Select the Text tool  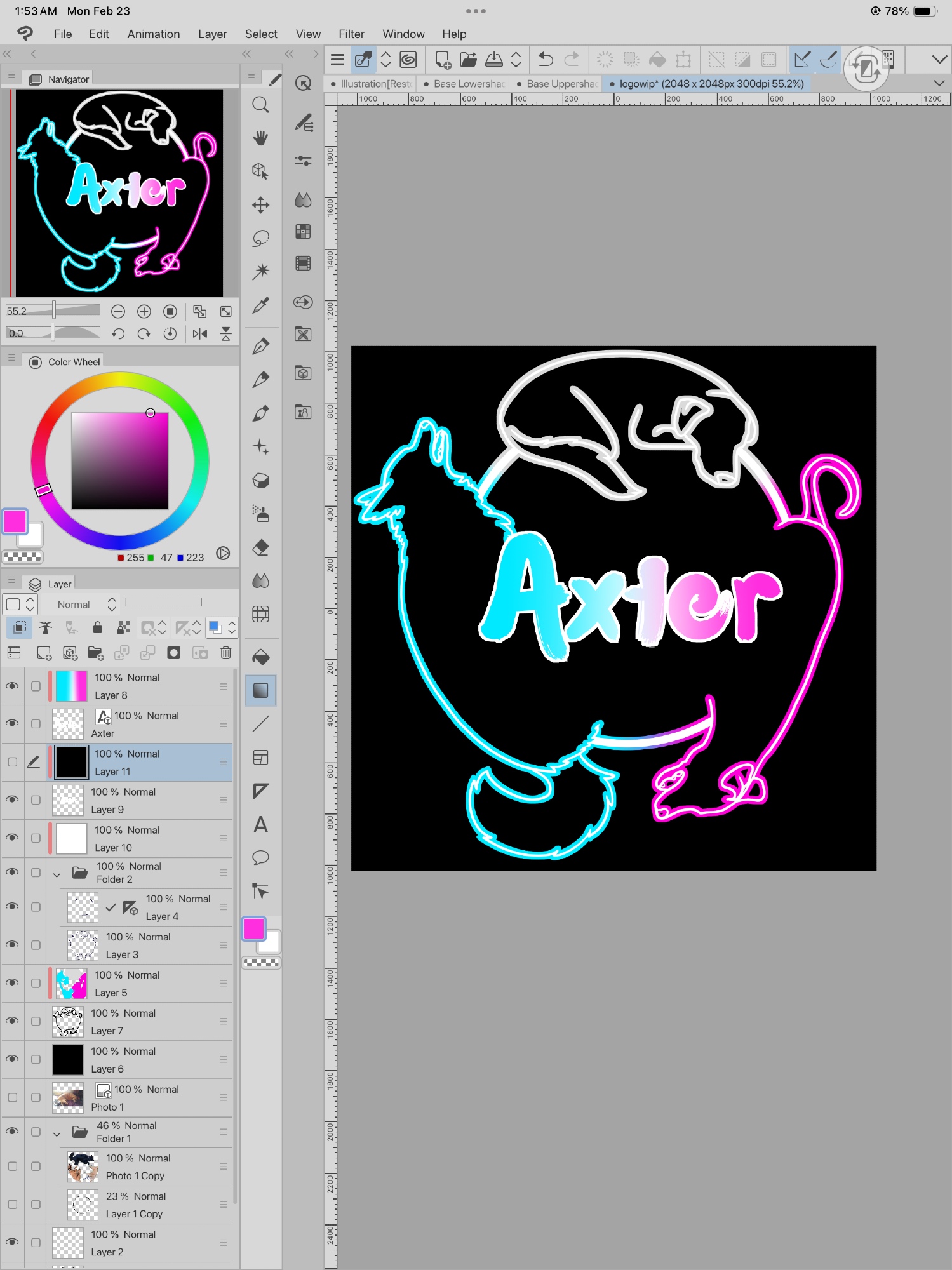coord(260,824)
